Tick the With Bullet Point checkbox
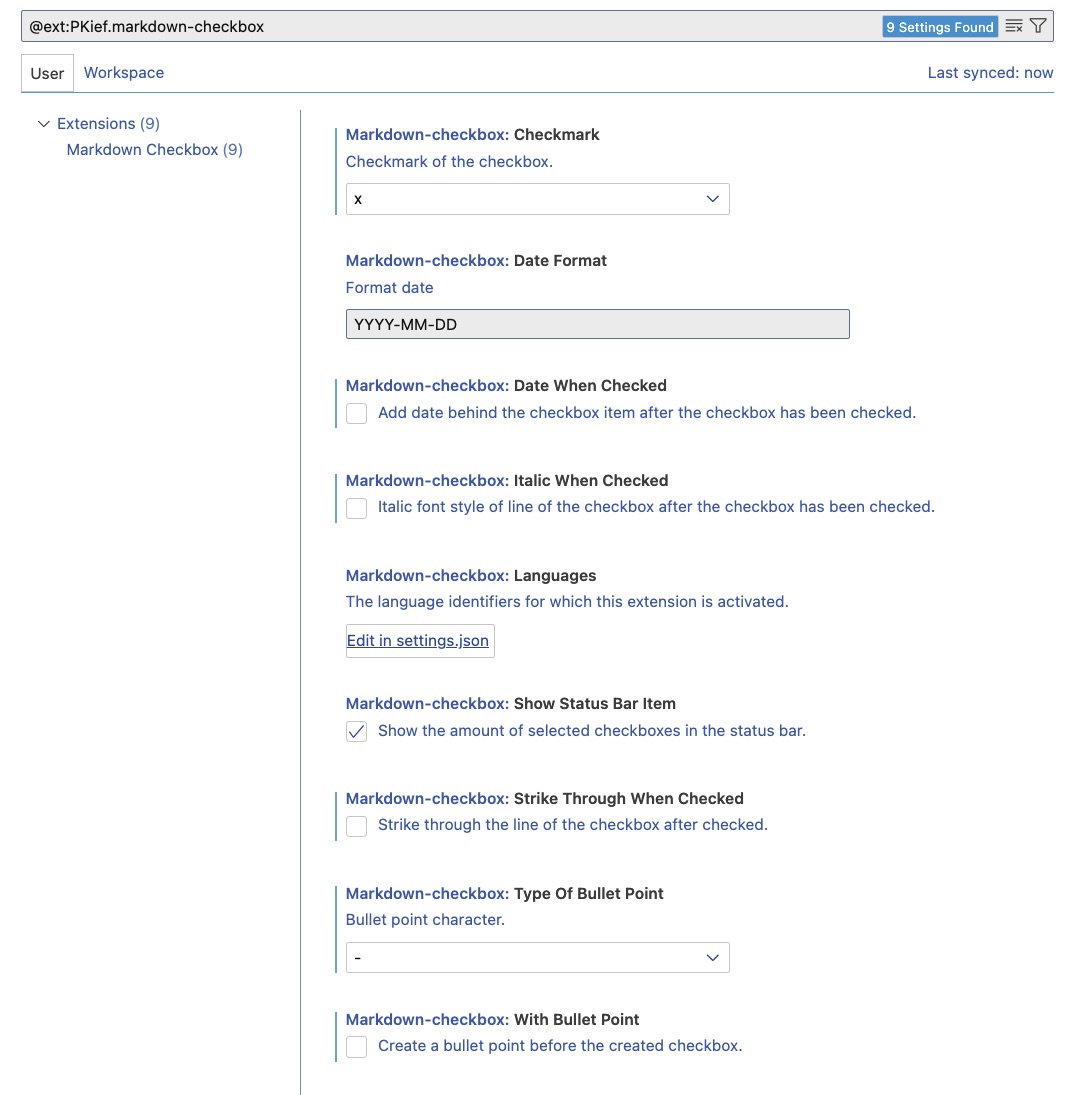1075x1095 pixels. (x=357, y=1047)
